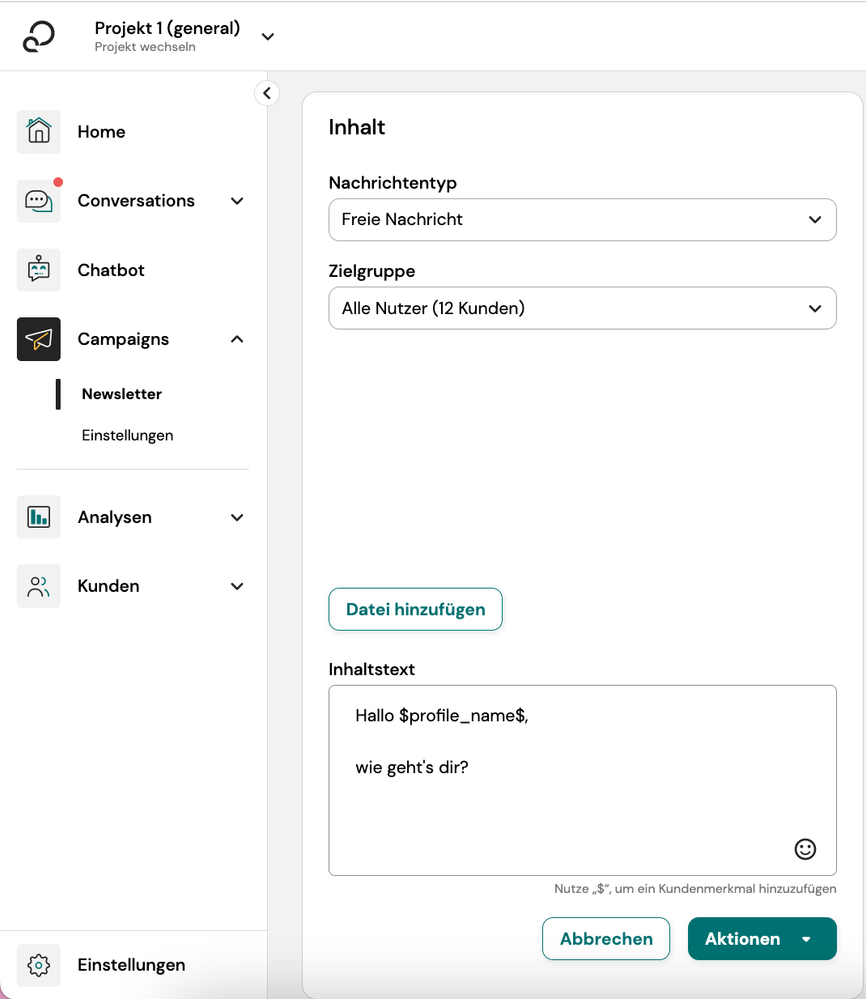Click the Chatbot robot icon
This screenshot has height=999, width=866.
tap(39, 270)
